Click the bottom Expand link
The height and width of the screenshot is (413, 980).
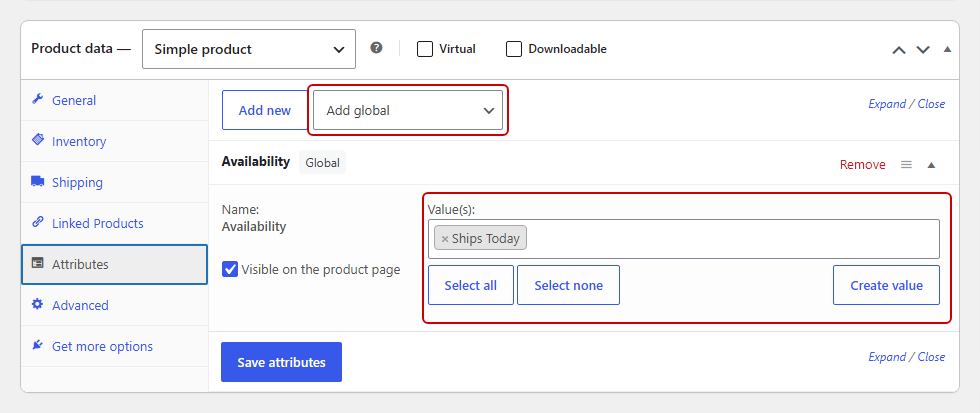pos(887,357)
